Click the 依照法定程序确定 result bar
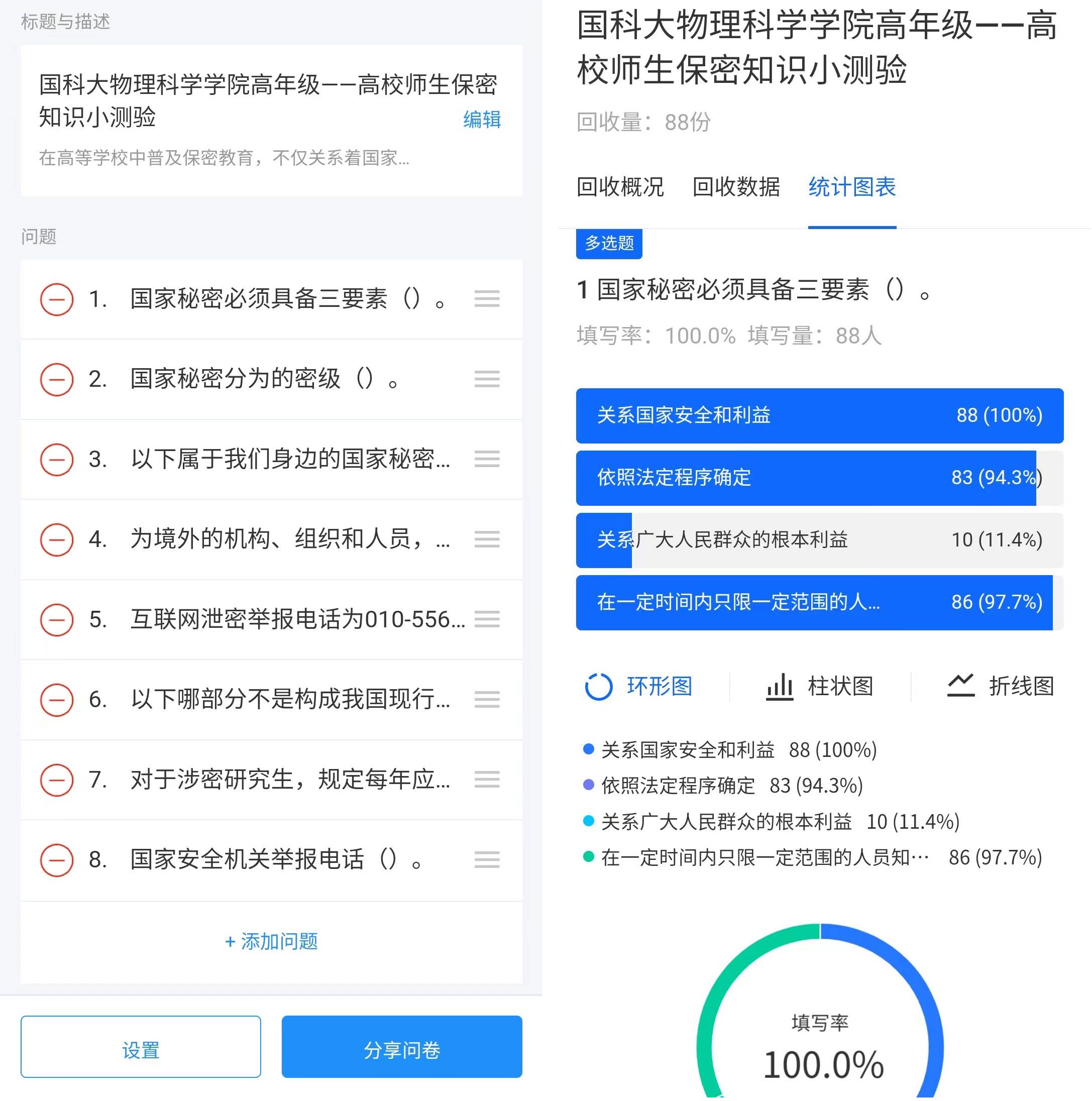The width and height of the screenshot is (1092, 1101). (x=819, y=478)
